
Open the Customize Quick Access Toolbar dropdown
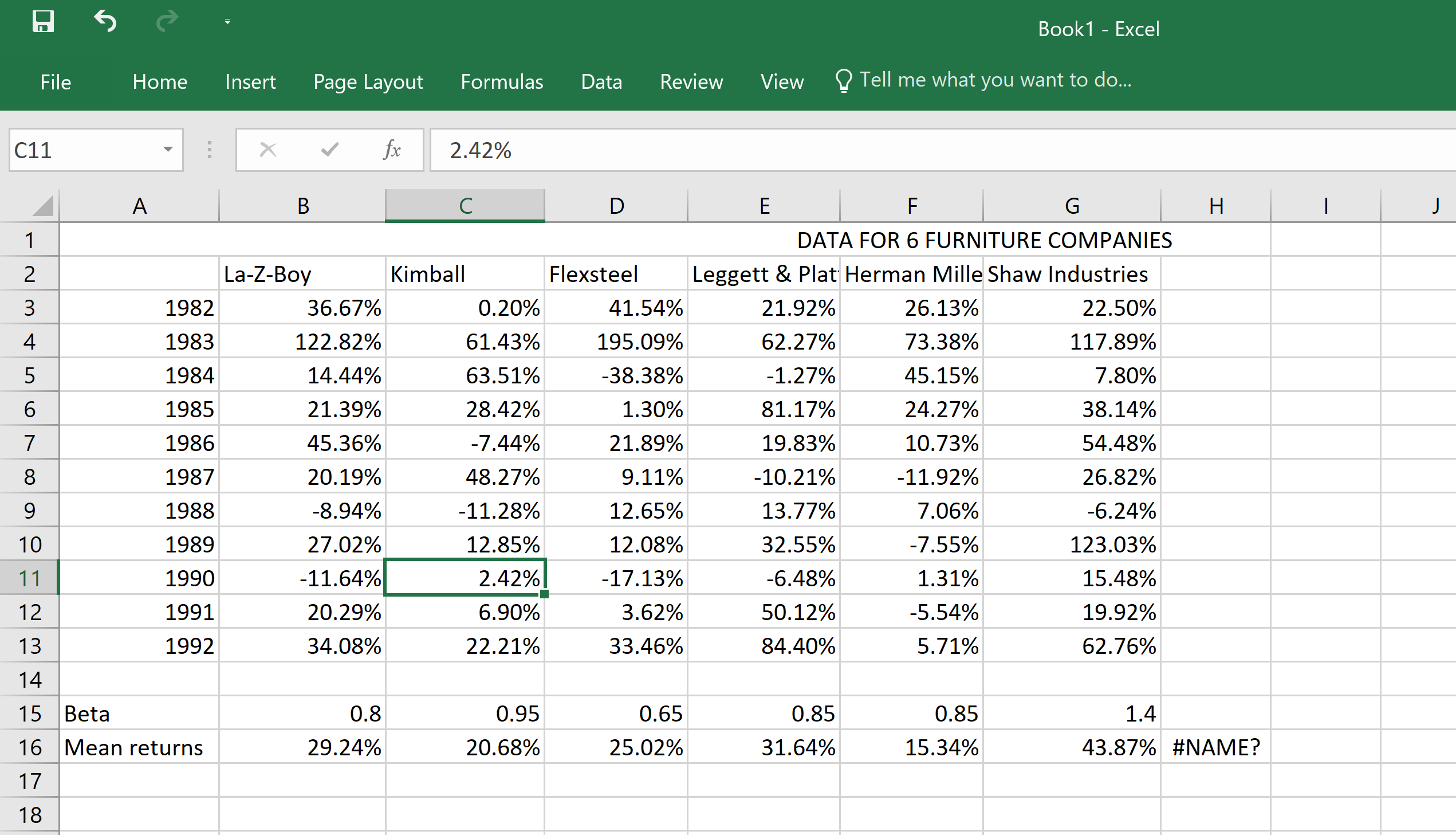tap(227, 22)
